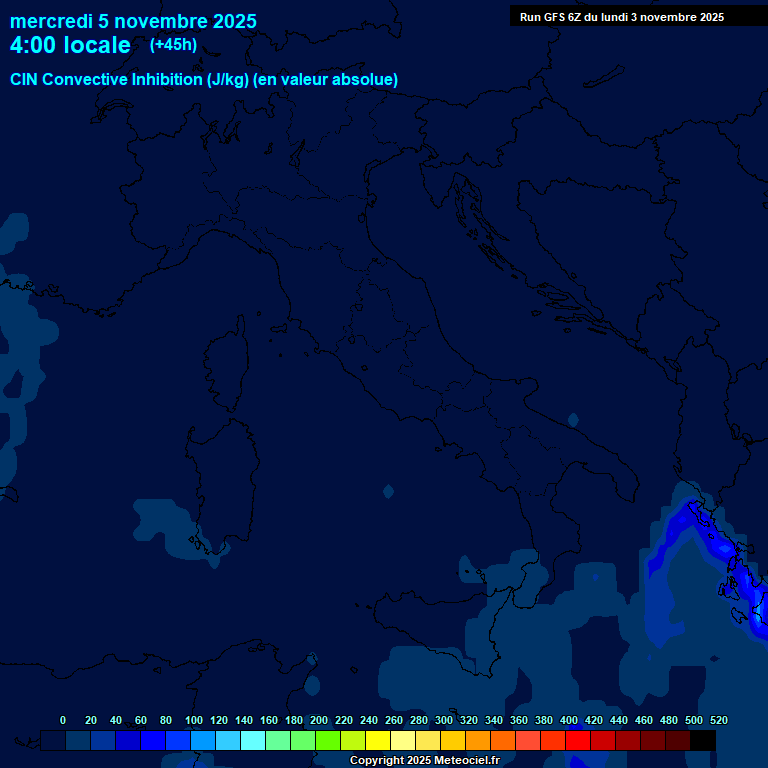768x768 pixels.
Task: Open the Meteociel.fr copyright link
Action: pos(424,761)
